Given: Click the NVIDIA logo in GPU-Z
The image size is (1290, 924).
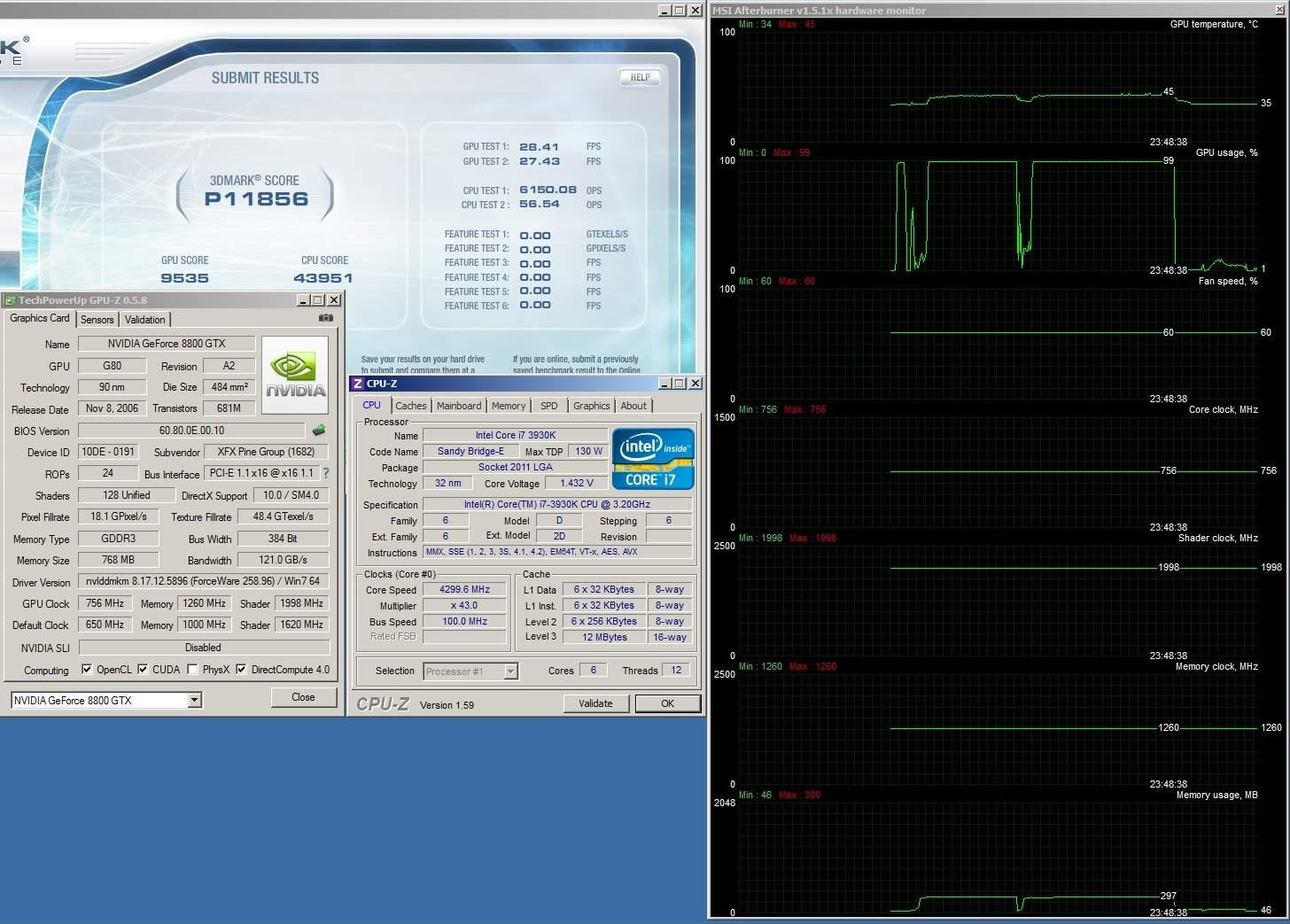Looking at the screenshot, I should tap(295, 375).
